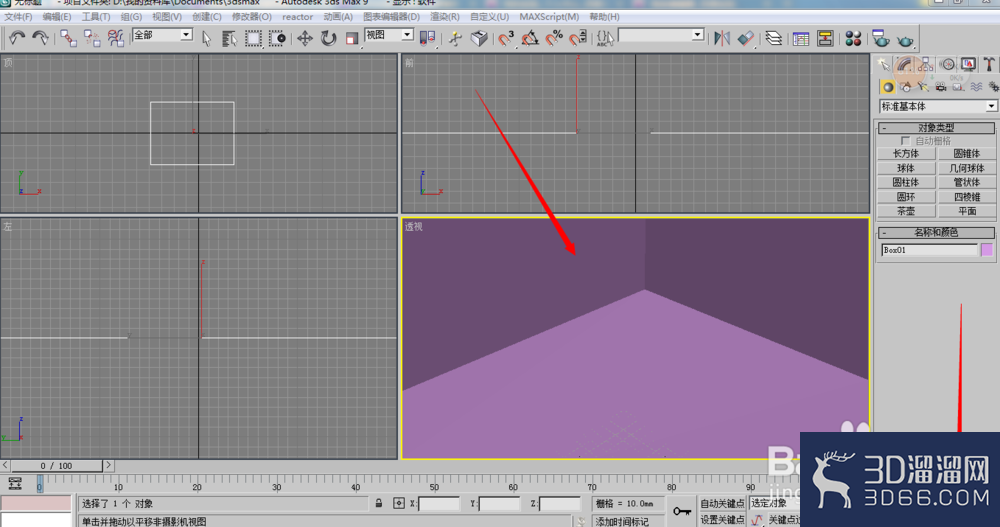Open the Material Editor spheres icon
The width and height of the screenshot is (1000, 527).
pos(853,38)
